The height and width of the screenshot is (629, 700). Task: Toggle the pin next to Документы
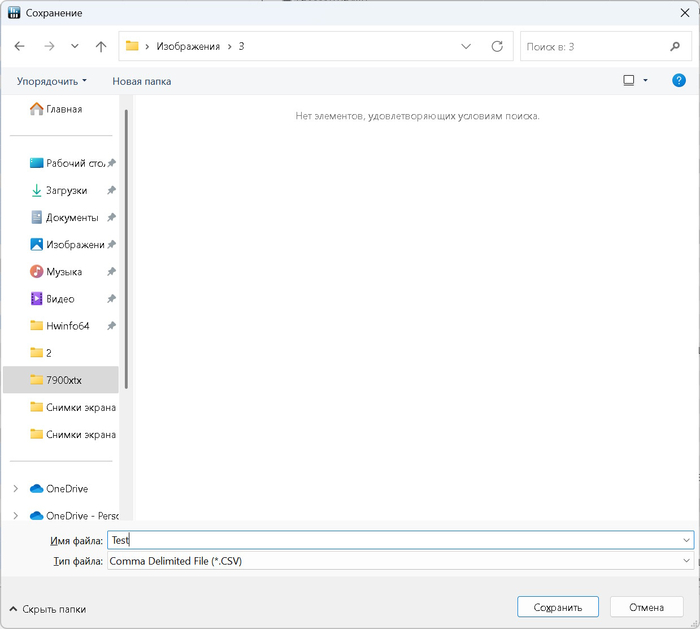pyautogui.click(x=112, y=217)
